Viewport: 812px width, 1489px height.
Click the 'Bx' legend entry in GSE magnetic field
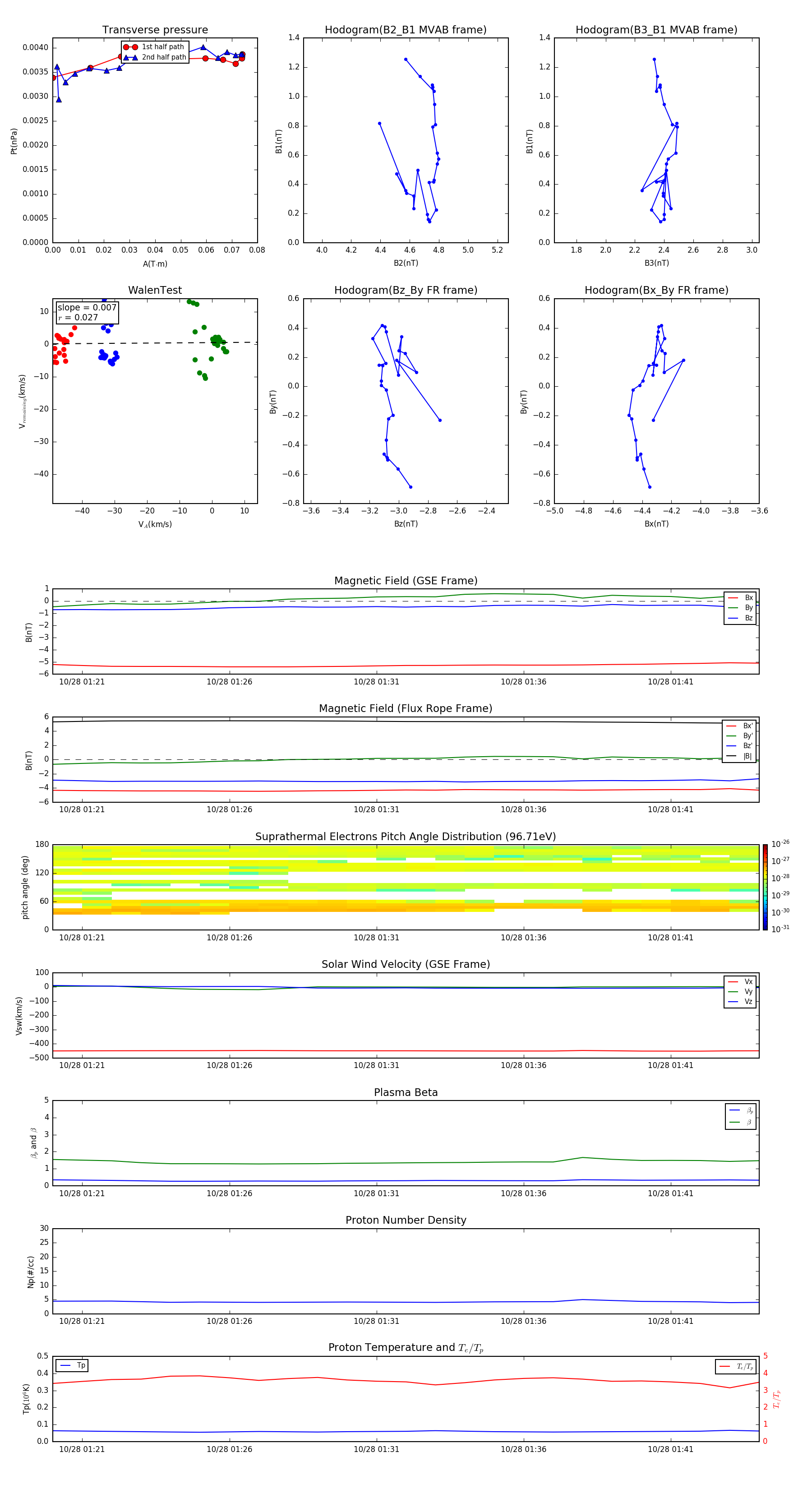click(x=740, y=598)
